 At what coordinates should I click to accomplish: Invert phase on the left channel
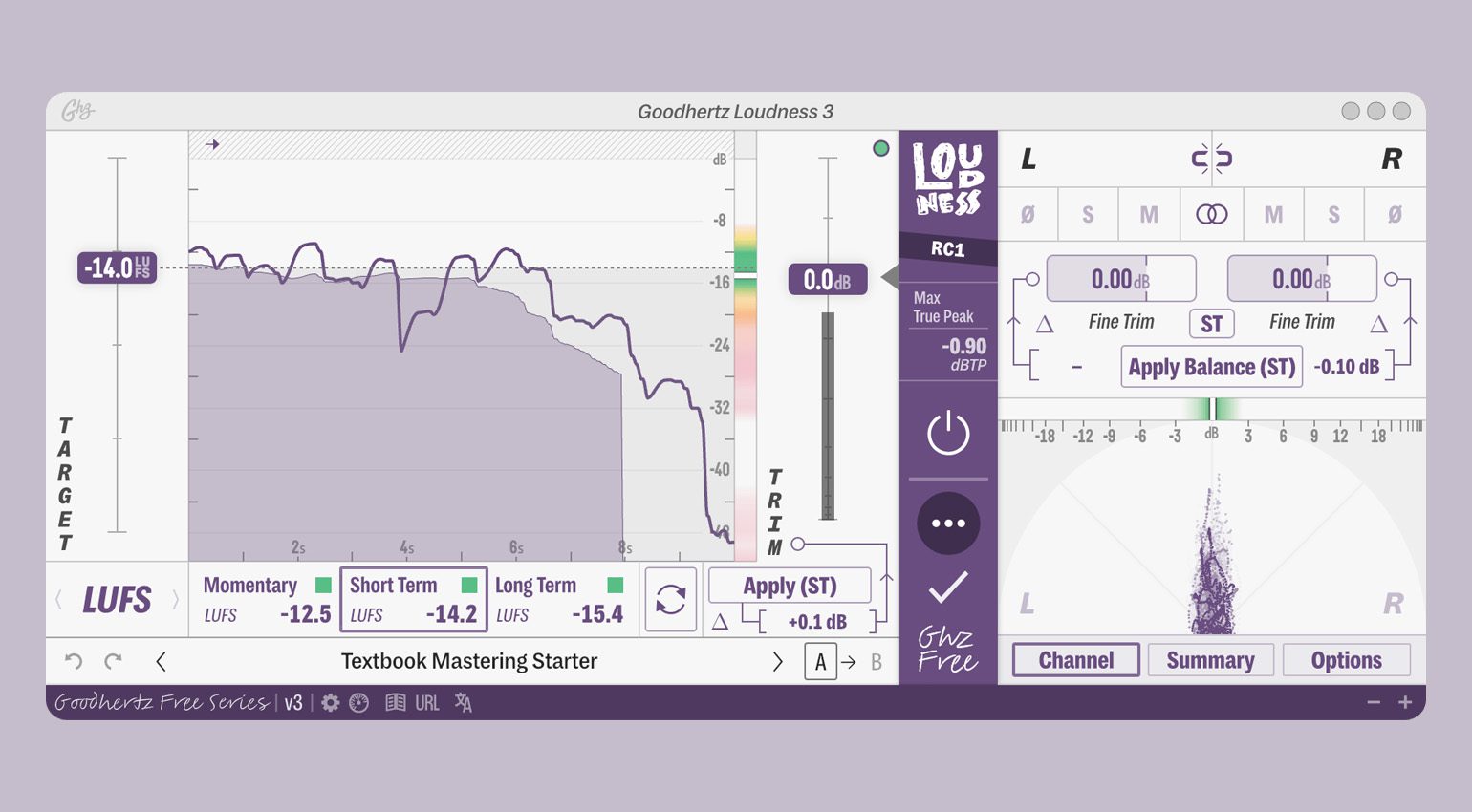click(x=1028, y=215)
